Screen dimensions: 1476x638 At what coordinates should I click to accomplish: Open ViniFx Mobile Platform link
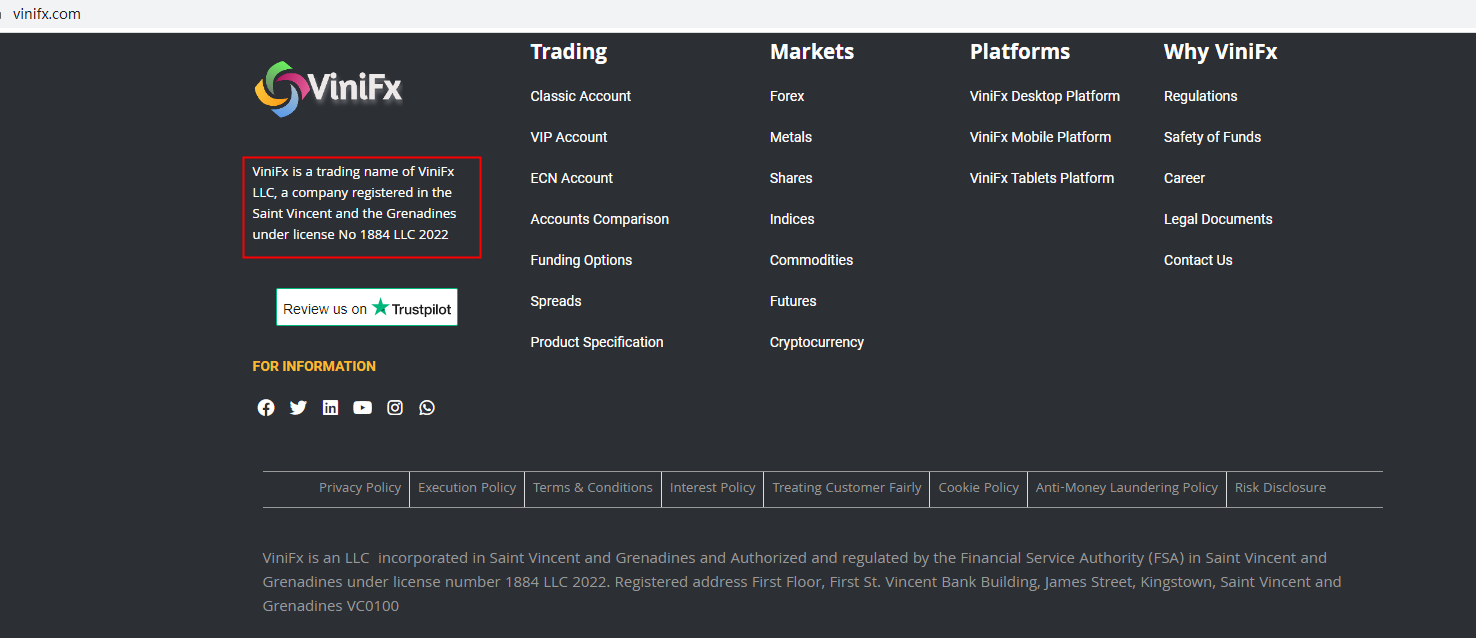[1040, 137]
